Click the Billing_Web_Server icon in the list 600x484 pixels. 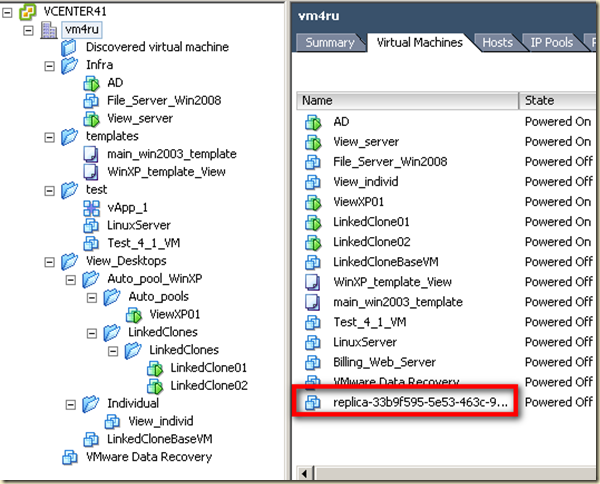[313, 363]
